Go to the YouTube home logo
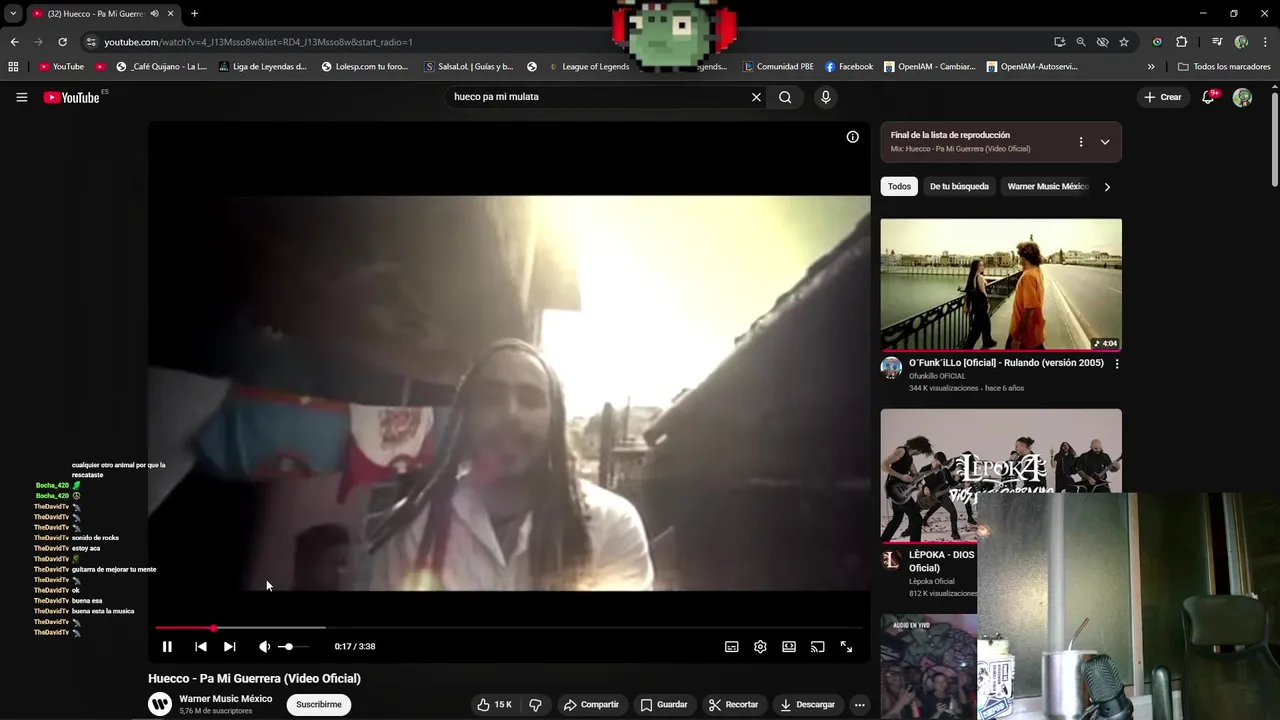 74,97
